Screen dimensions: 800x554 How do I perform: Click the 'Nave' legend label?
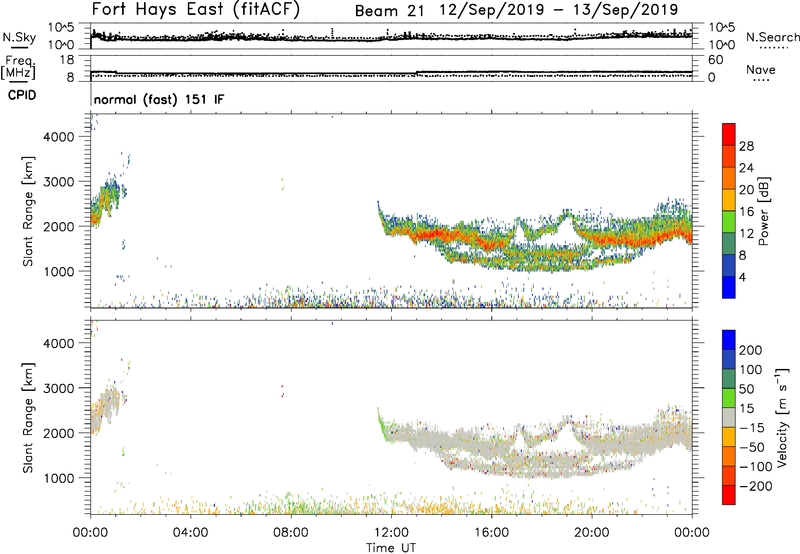[761, 69]
